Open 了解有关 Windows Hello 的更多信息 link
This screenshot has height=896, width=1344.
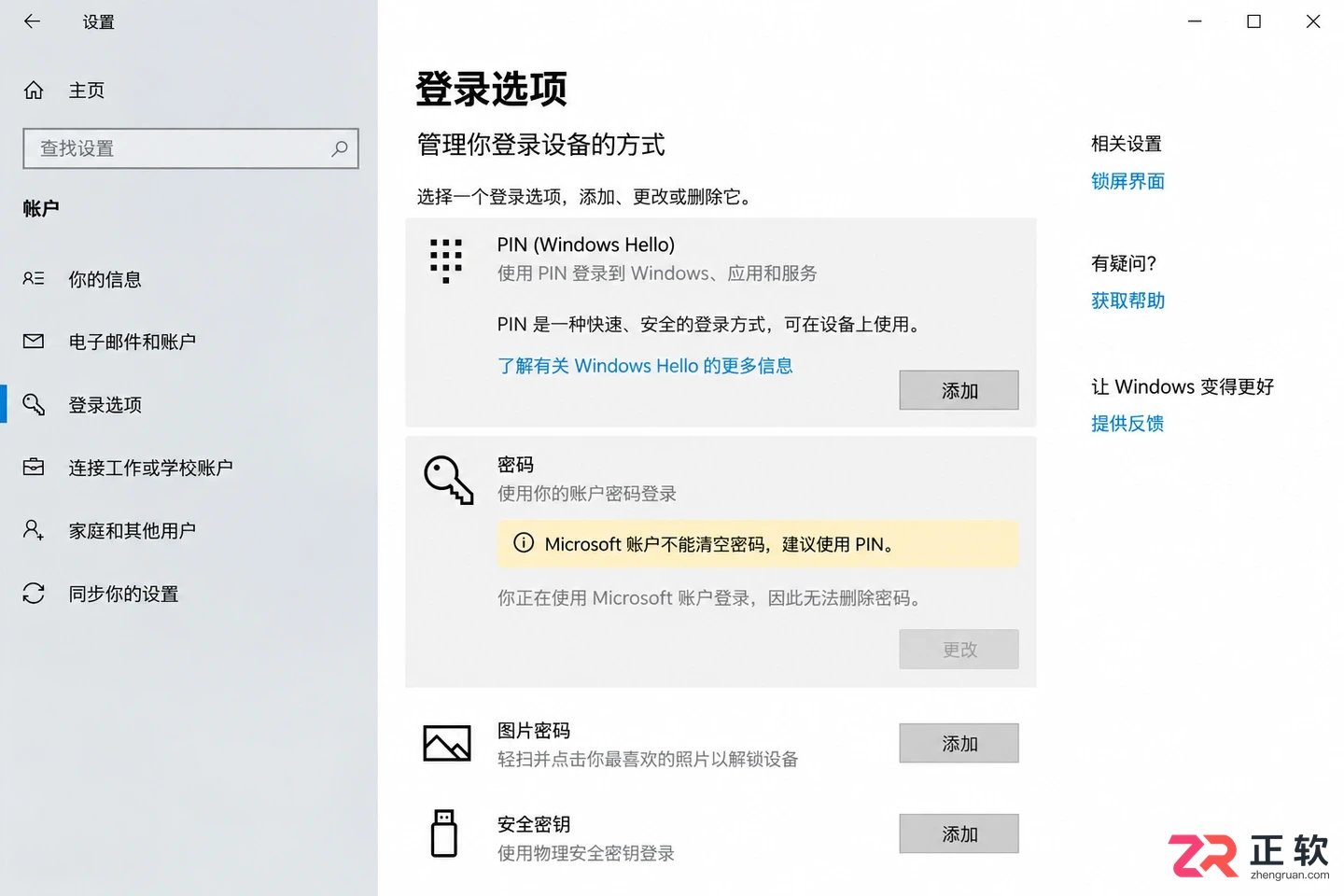click(645, 366)
